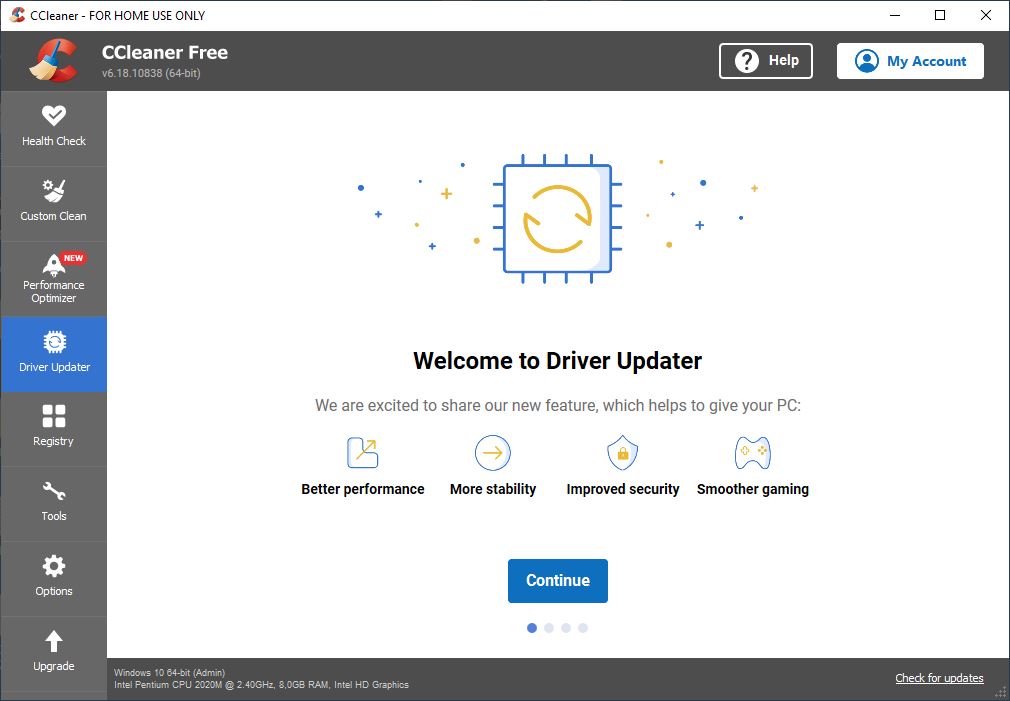Select the Driver Updater sidebar item

pos(53,354)
